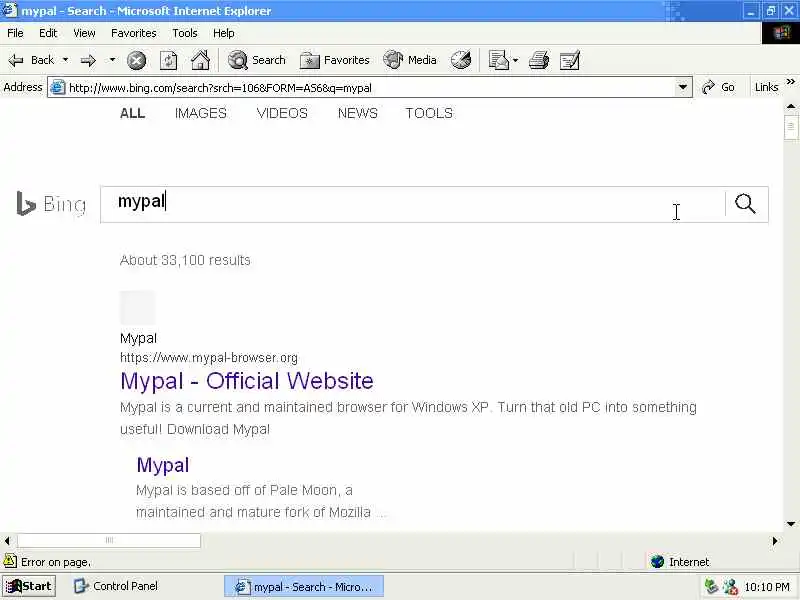Click the vertical scrollbar down arrow
The image size is (800, 600).
click(x=791, y=524)
